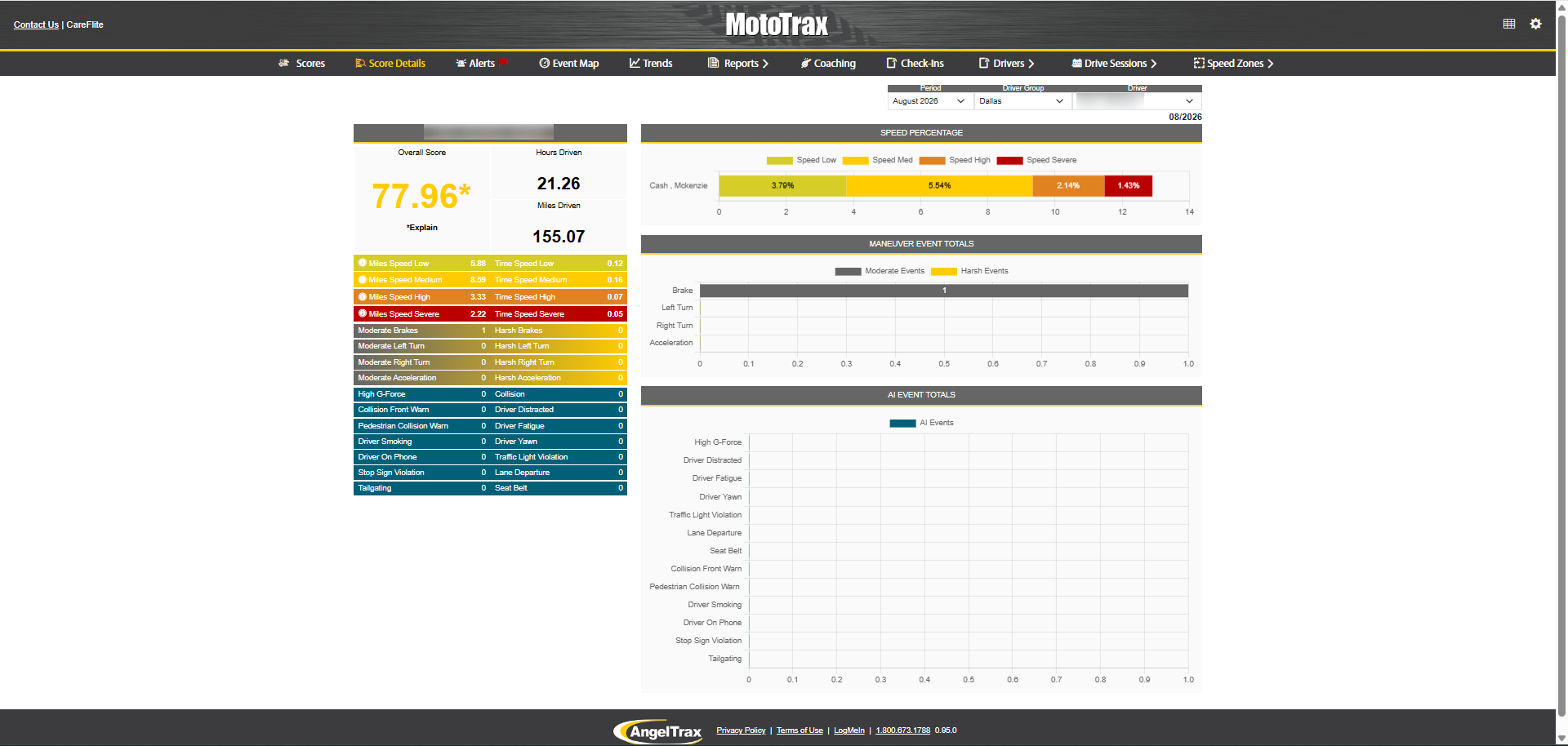Image resolution: width=1568 pixels, height=746 pixels.
Task: Click the Drive Sessions calendar icon
Action: (x=1076, y=63)
